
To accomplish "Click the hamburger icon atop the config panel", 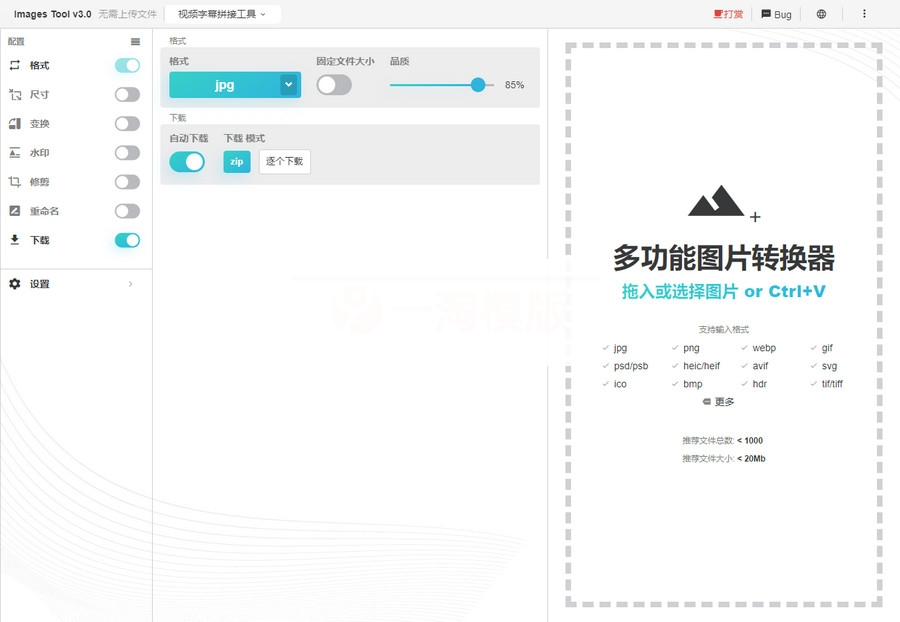I will 137,41.
